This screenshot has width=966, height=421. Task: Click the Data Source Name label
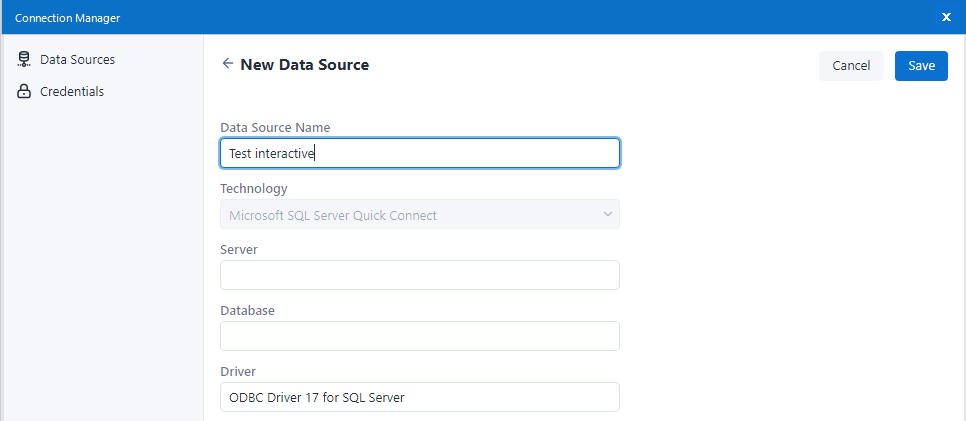275,127
